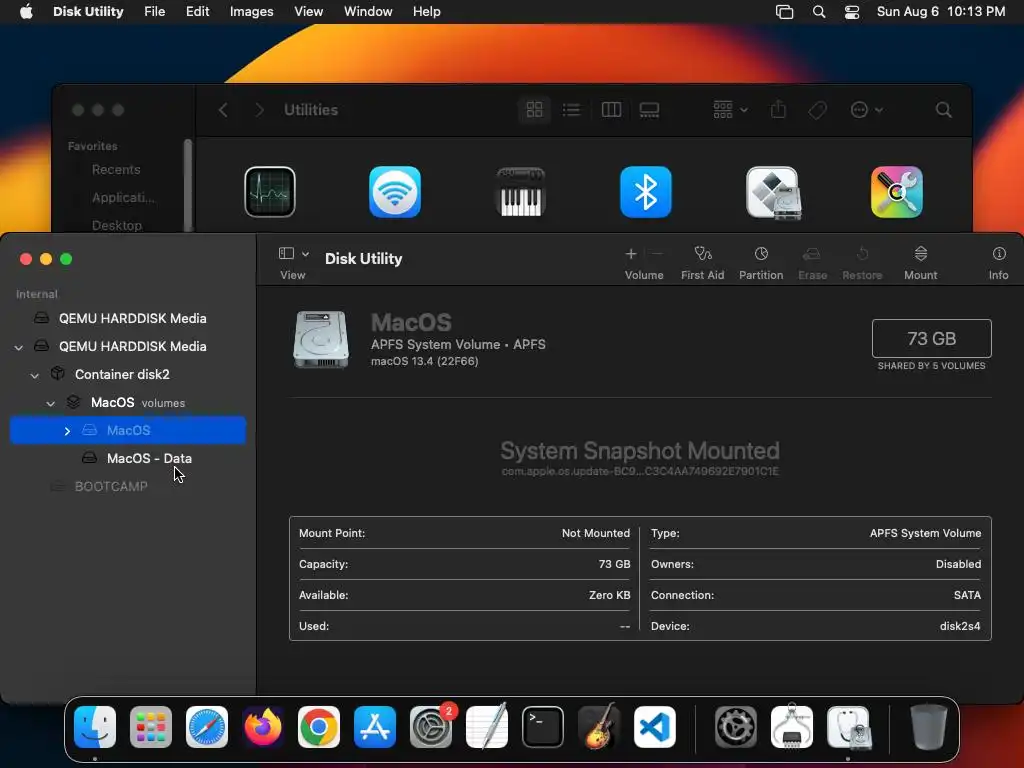Select Desktop in Finder sidebar
This screenshot has width=1024, height=768.
click(x=117, y=225)
